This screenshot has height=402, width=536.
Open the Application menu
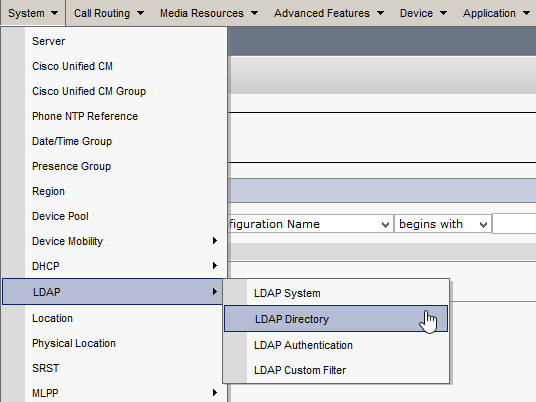(x=496, y=13)
